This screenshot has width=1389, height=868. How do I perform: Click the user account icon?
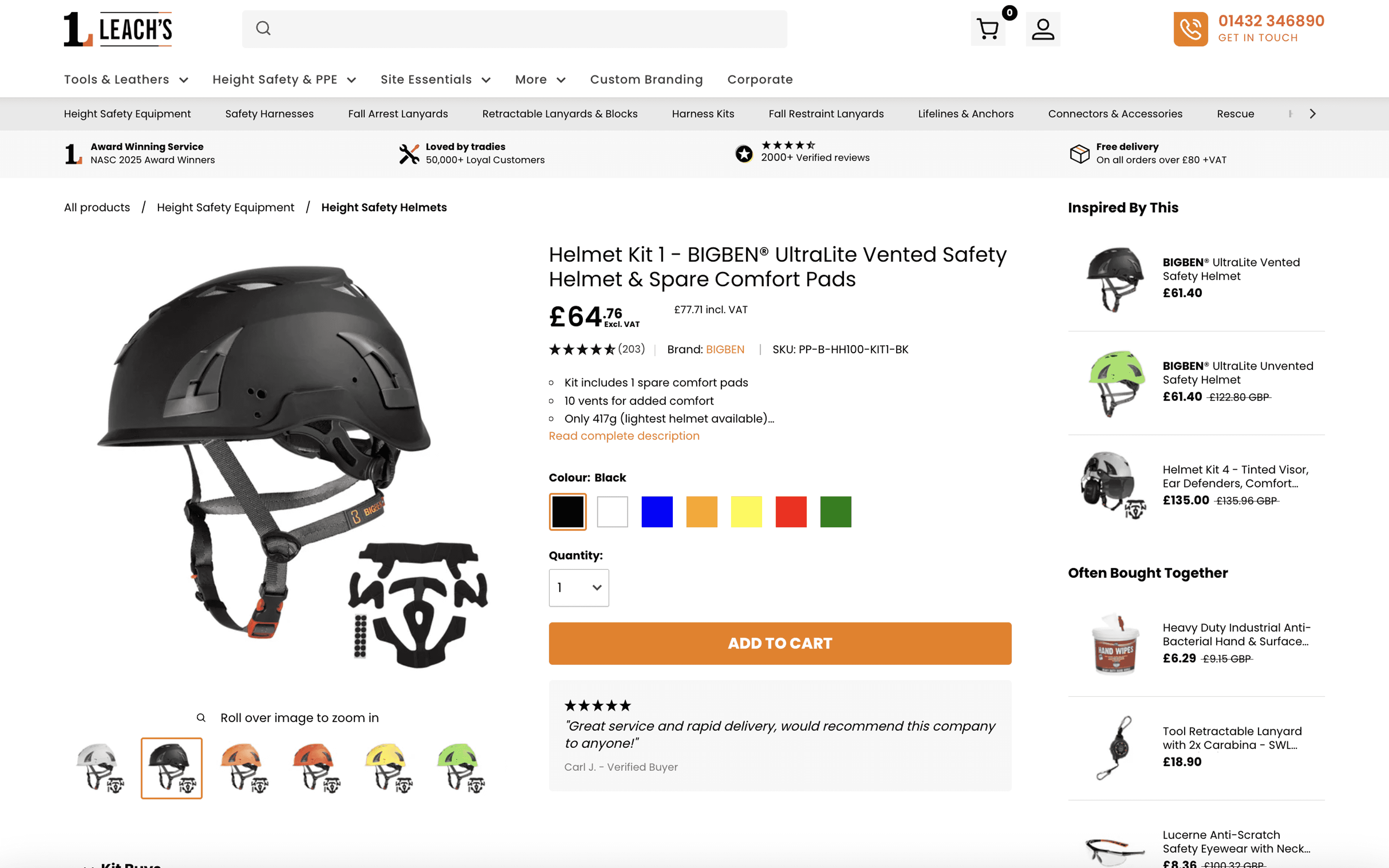point(1042,29)
